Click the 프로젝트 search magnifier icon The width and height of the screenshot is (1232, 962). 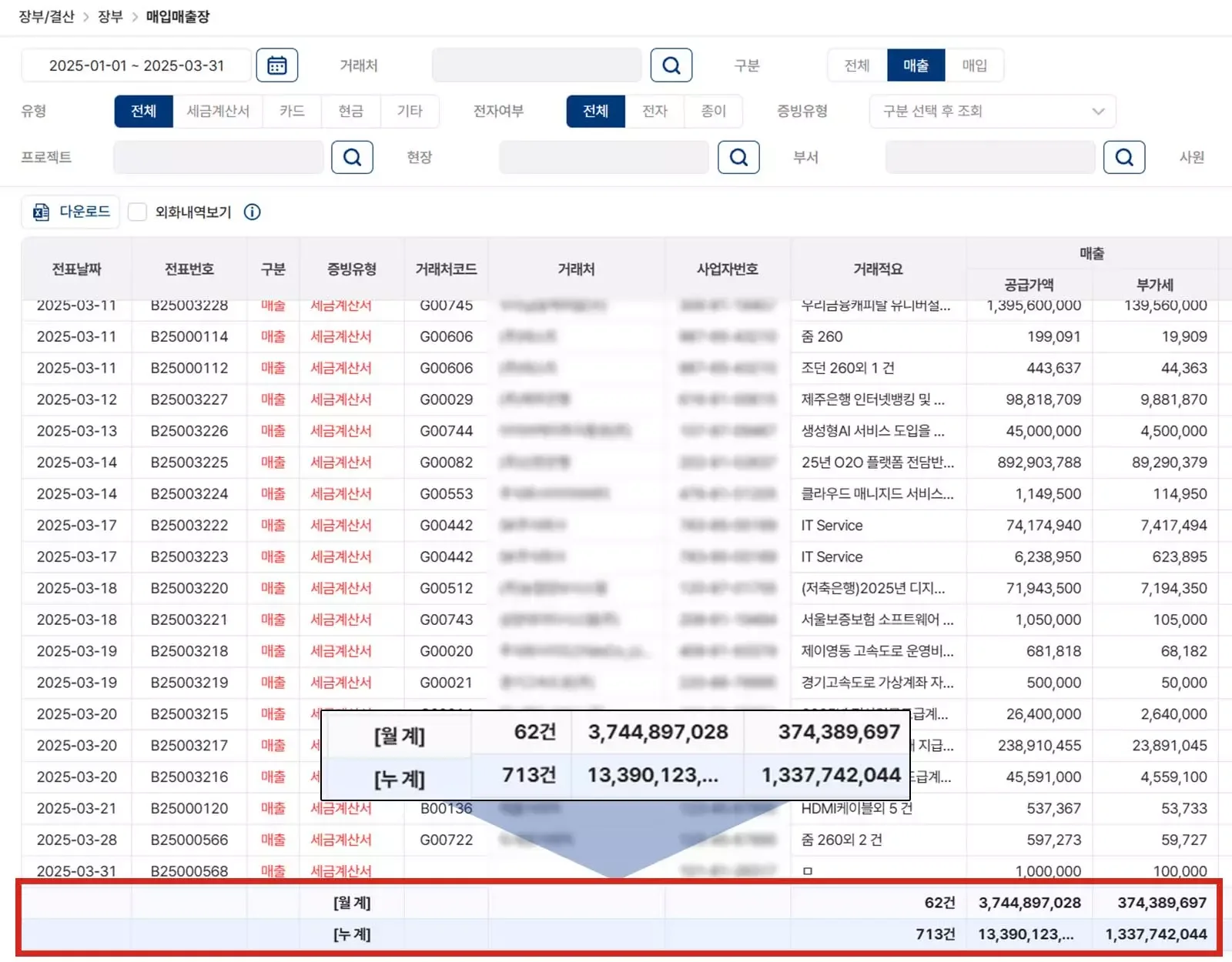[352, 157]
